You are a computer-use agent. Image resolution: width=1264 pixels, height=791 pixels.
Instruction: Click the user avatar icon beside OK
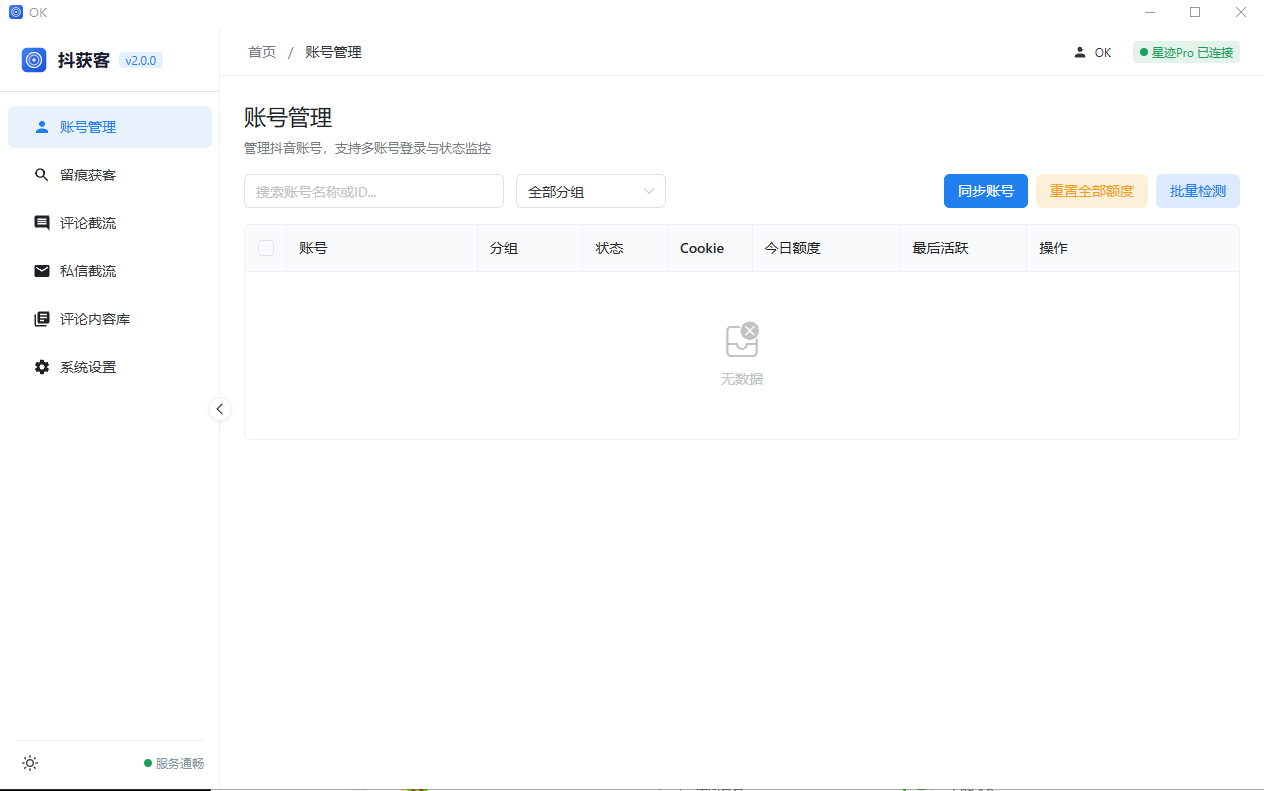pyautogui.click(x=1080, y=52)
